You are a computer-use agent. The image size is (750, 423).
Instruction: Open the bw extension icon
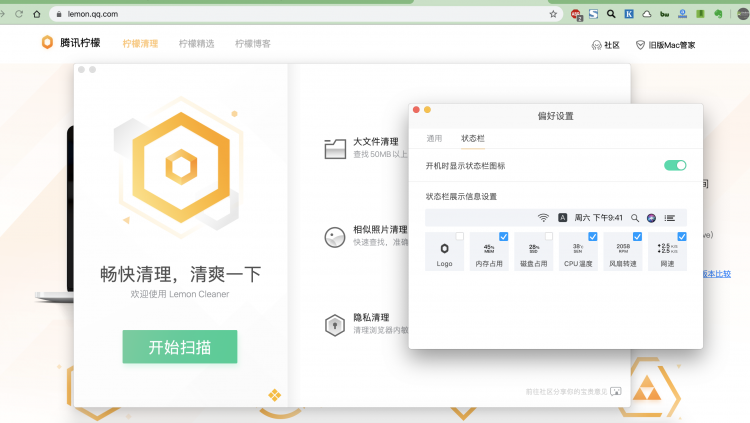[664, 14]
